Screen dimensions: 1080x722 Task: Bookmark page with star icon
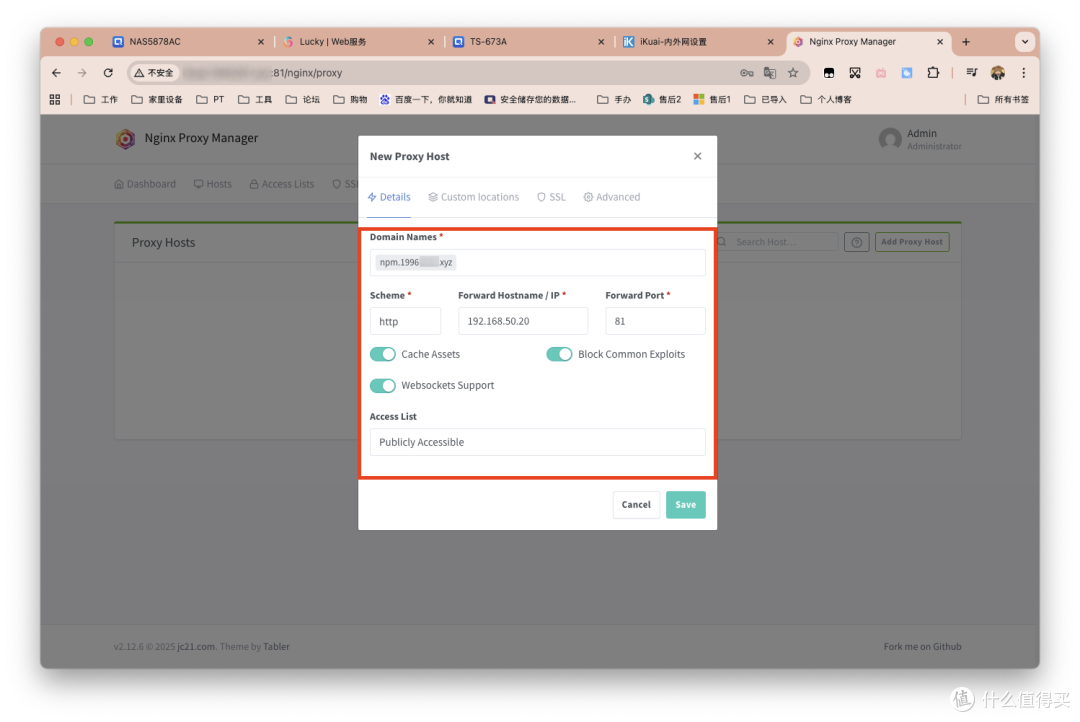[x=793, y=73]
